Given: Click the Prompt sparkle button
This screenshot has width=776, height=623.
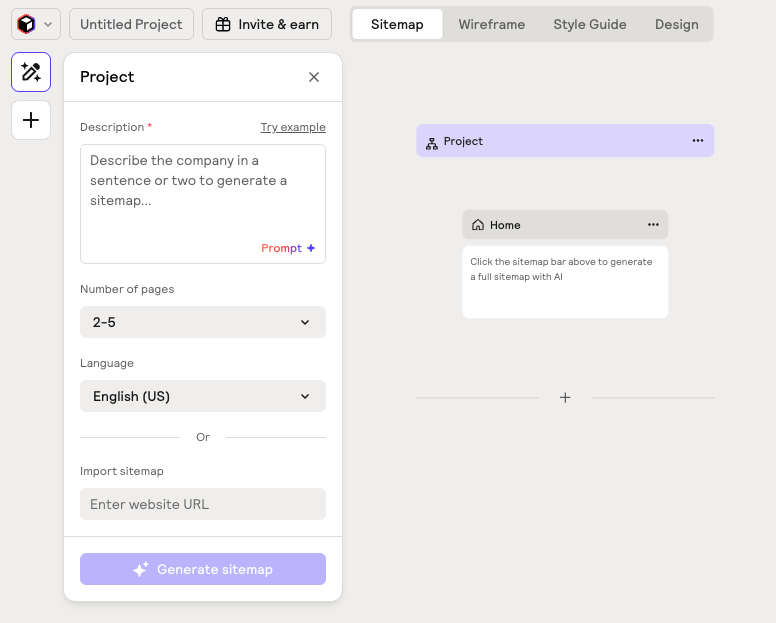Looking at the screenshot, I should coord(288,248).
